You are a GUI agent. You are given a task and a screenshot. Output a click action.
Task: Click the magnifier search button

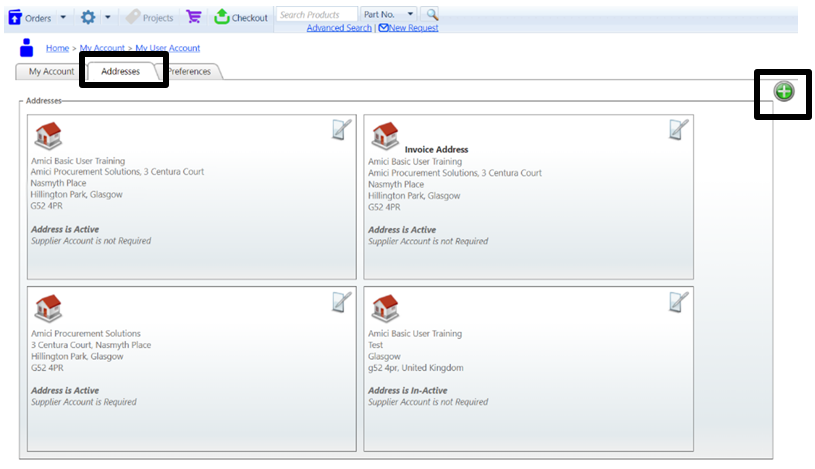(x=431, y=15)
